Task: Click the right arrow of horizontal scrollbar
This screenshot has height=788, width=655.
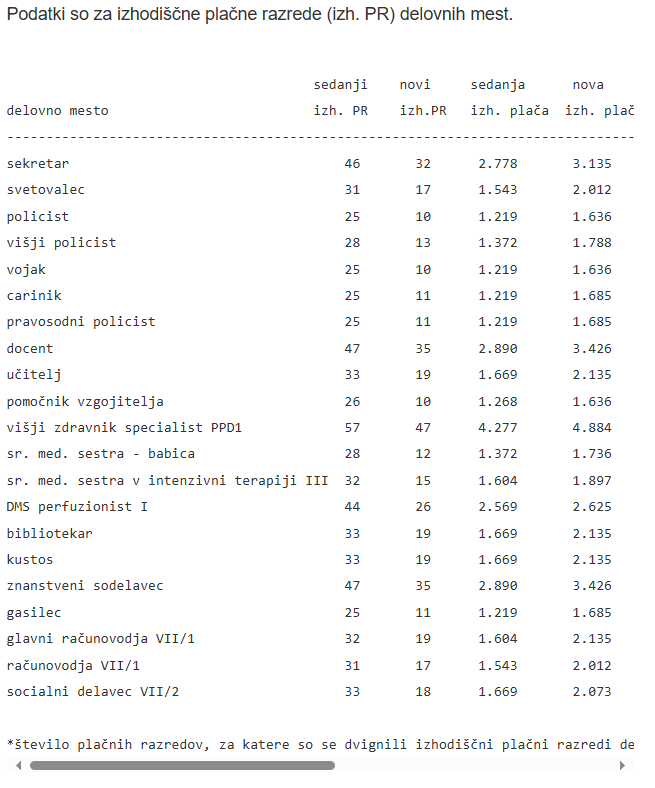Action: click(x=622, y=765)
